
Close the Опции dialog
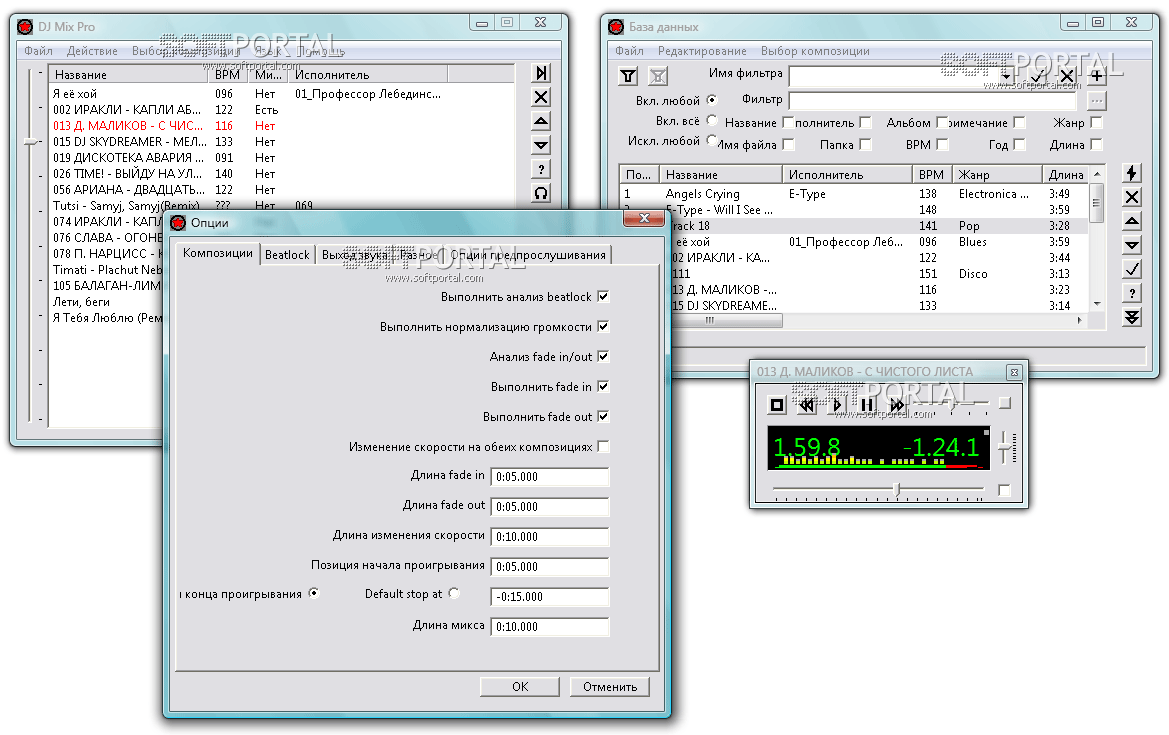click(644, 218)
